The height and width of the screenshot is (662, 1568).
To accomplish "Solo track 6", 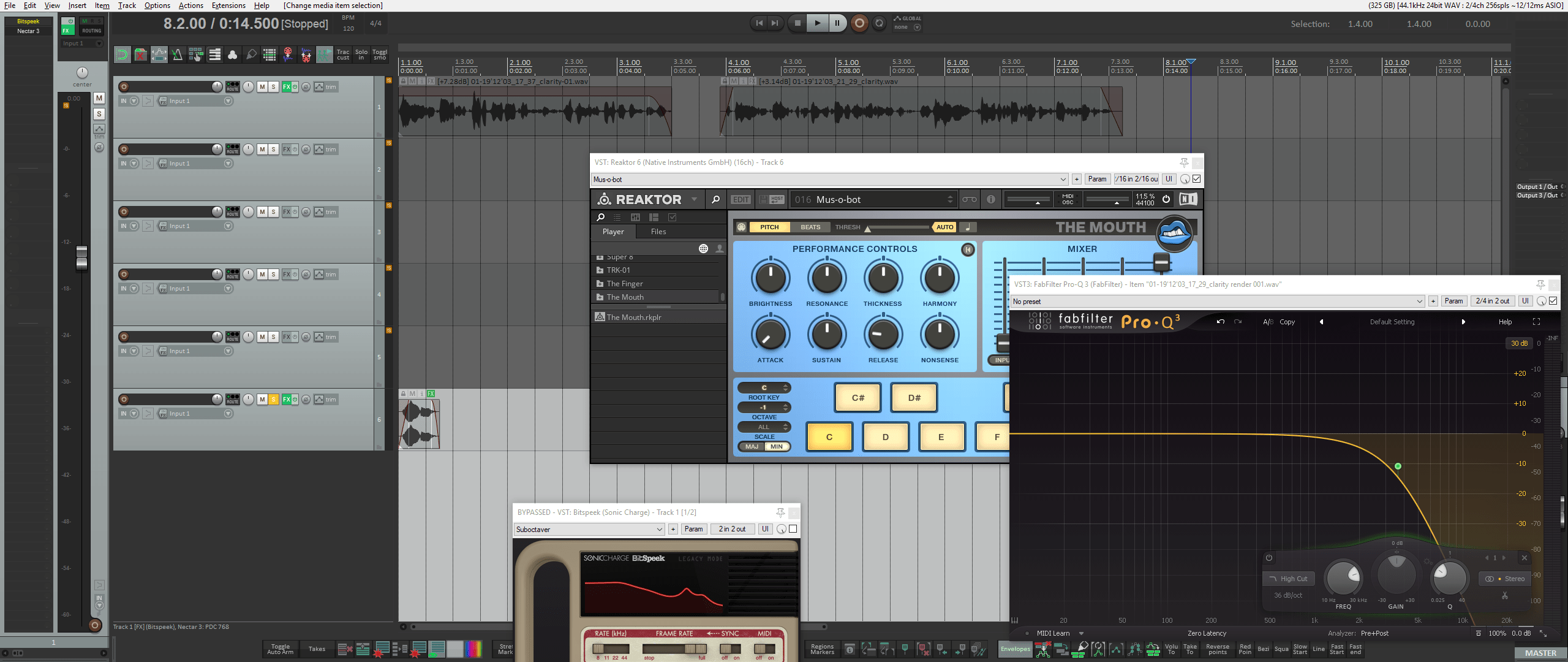I will click(x=273, y=399).
